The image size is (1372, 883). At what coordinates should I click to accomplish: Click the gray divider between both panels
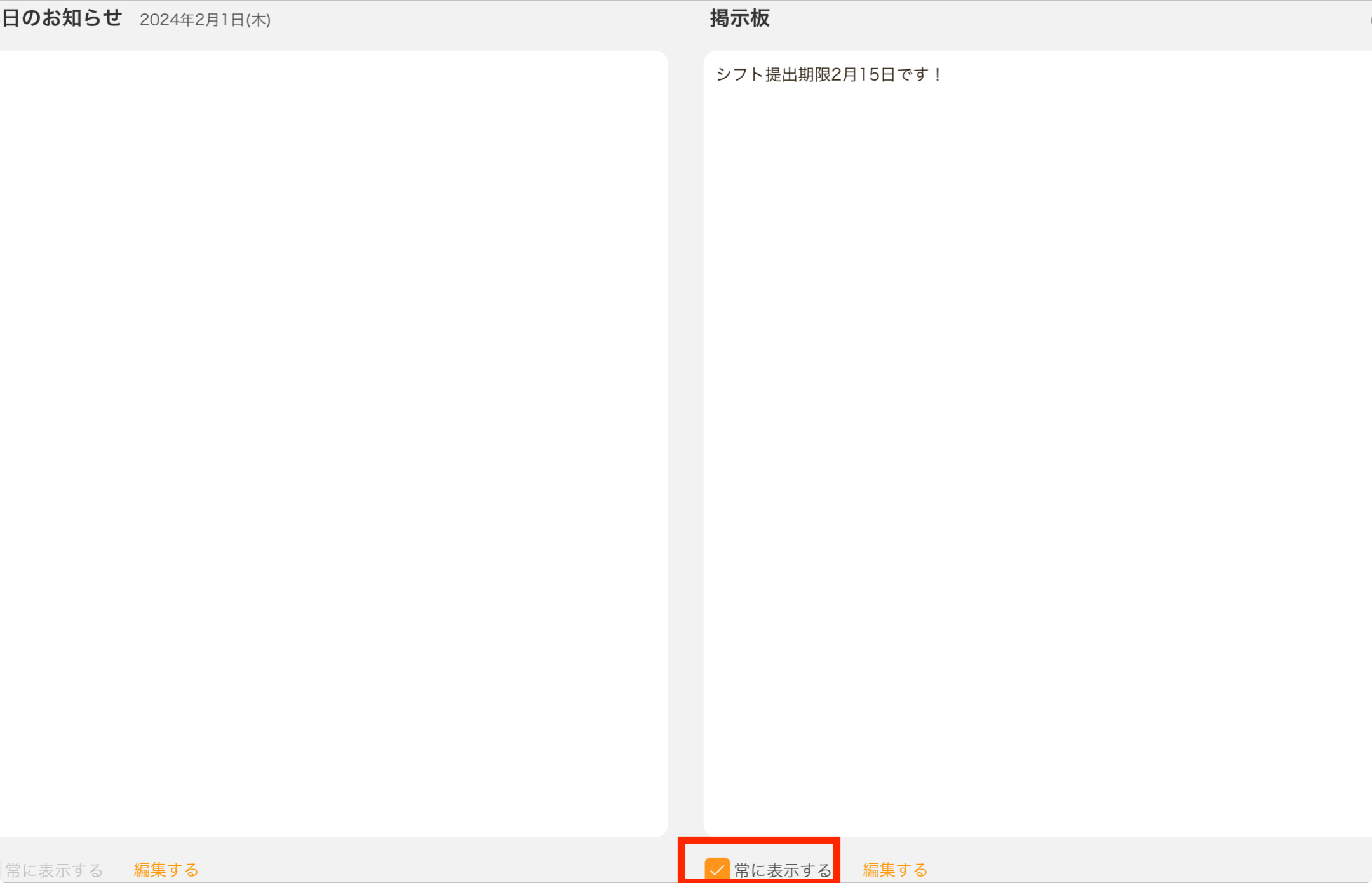click(686, 443)
